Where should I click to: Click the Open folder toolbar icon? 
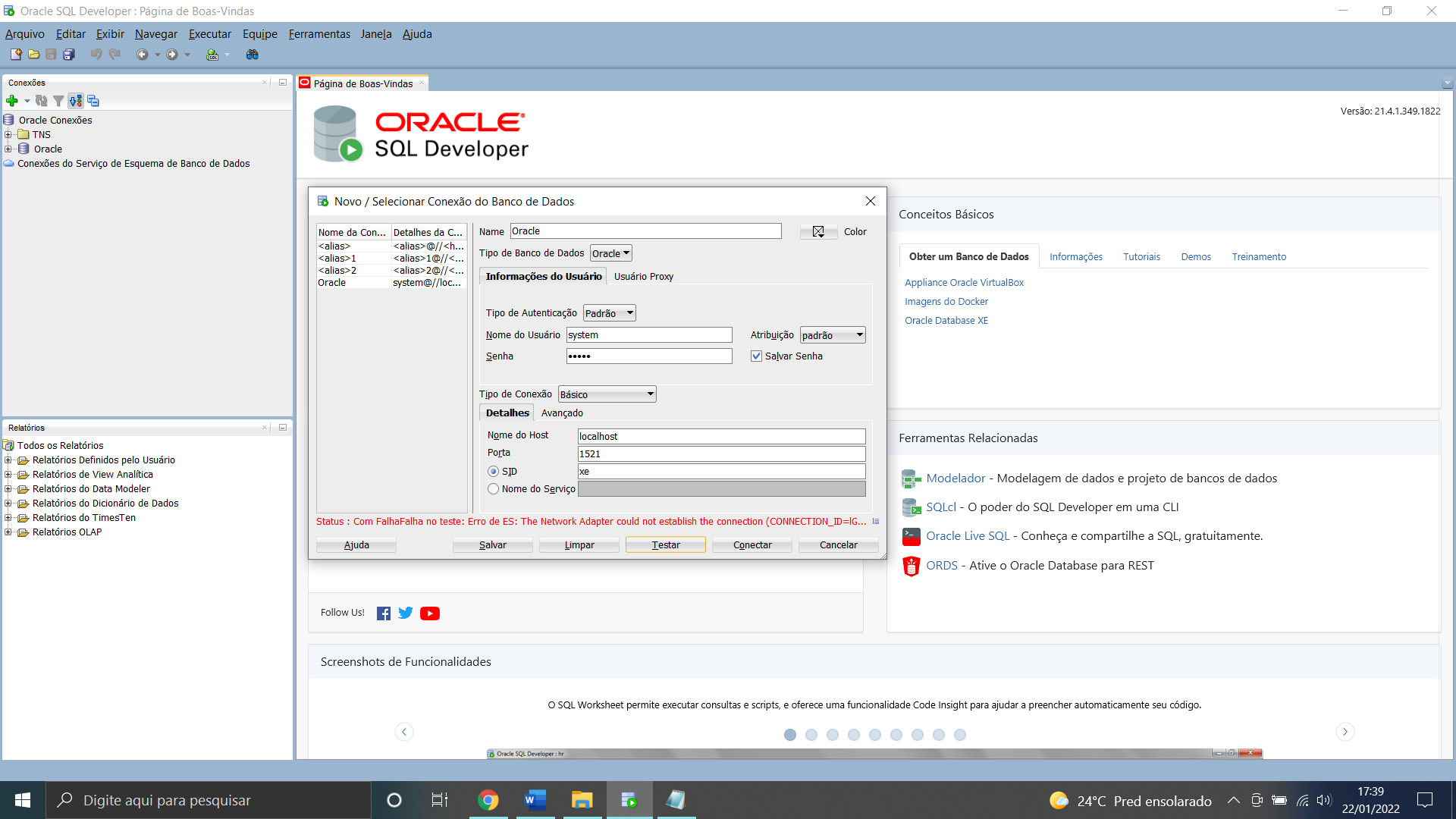click(x=33, y=55)
